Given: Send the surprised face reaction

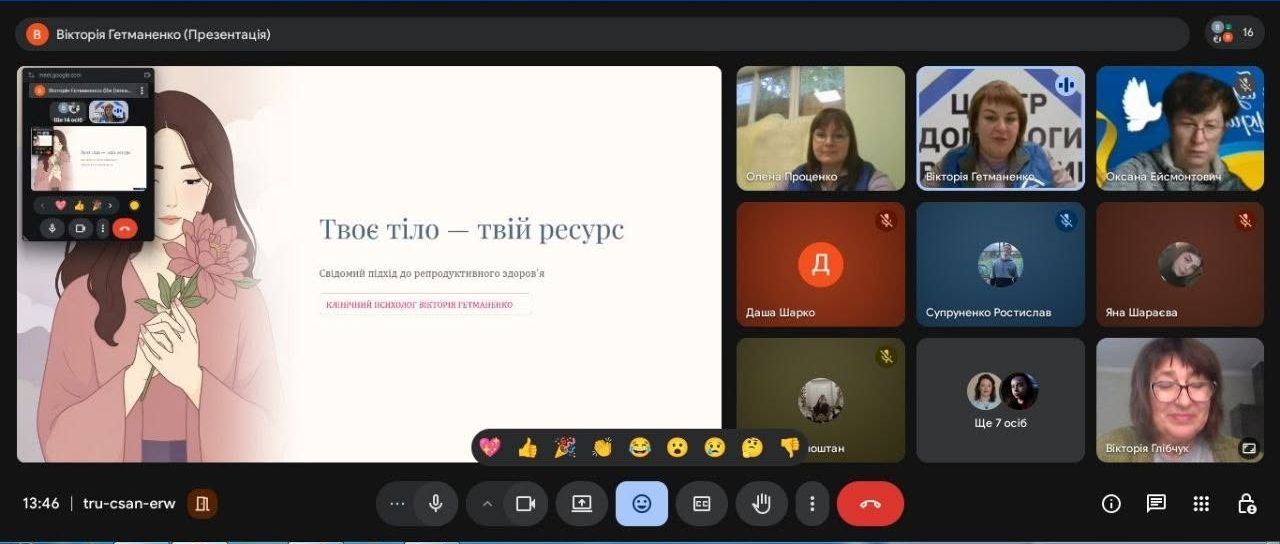Looking at the screenshot, I should pyautogui.click(x=677, y=447).
